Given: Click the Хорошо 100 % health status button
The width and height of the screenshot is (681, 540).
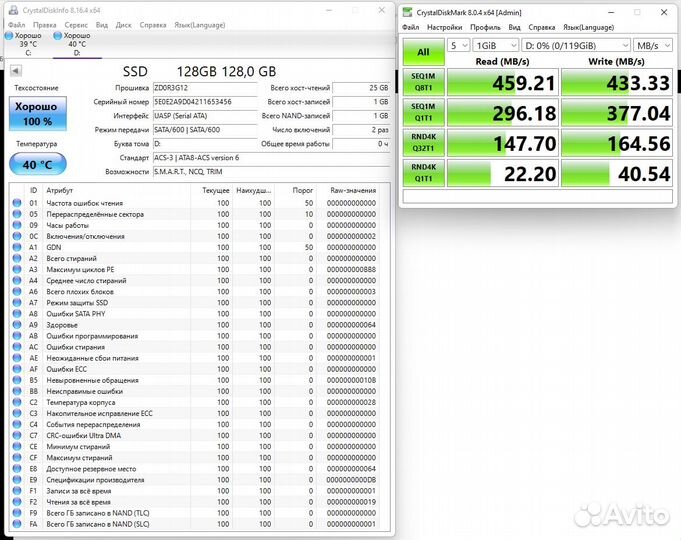Looking at the screenshot, I should [38, 113].
